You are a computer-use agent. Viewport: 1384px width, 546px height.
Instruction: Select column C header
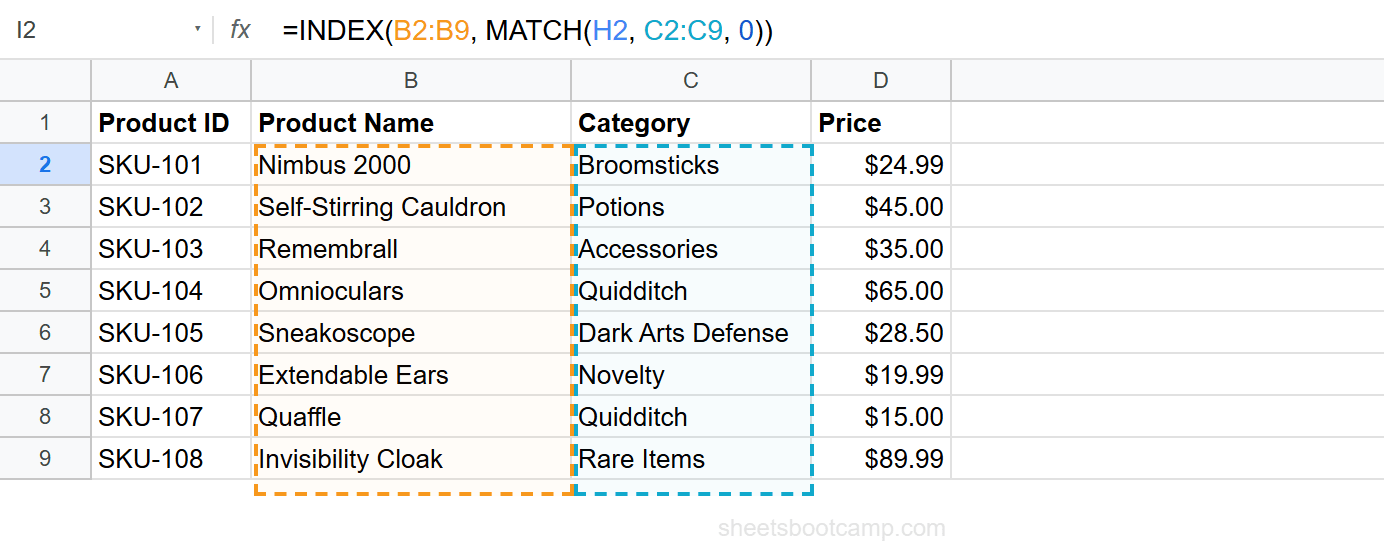point(691,81)
